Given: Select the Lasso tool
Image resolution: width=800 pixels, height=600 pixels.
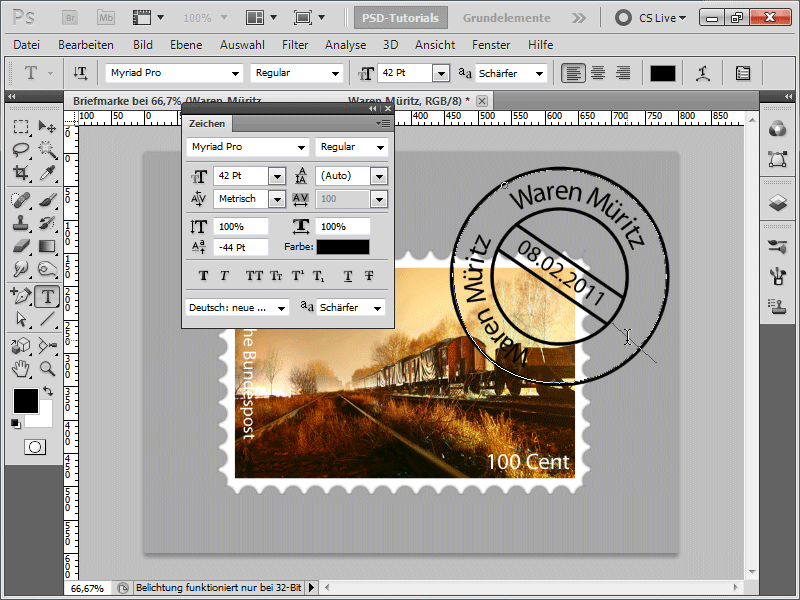Looking at the screenshot, I should point(21,149).
